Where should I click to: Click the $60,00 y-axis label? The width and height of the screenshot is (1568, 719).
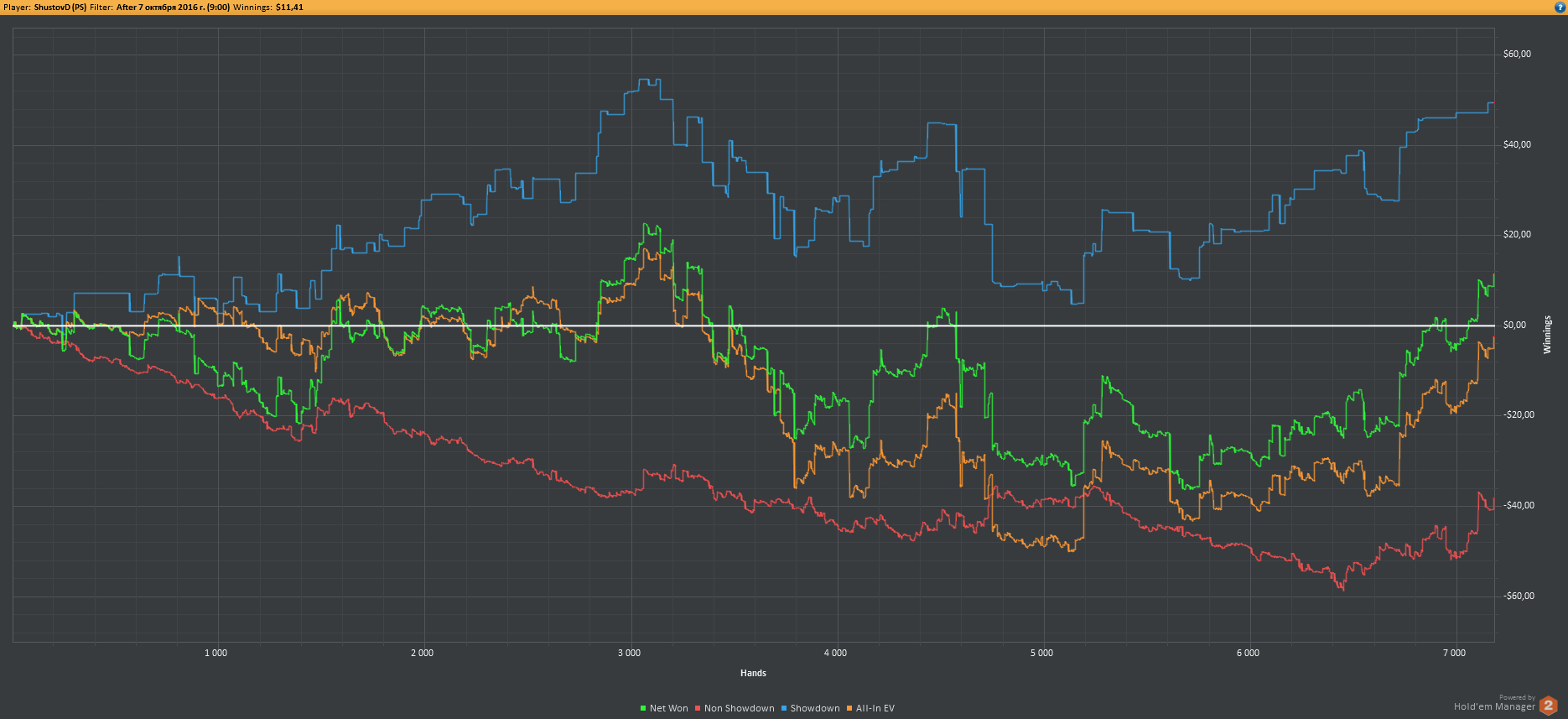coord(1517,54)
